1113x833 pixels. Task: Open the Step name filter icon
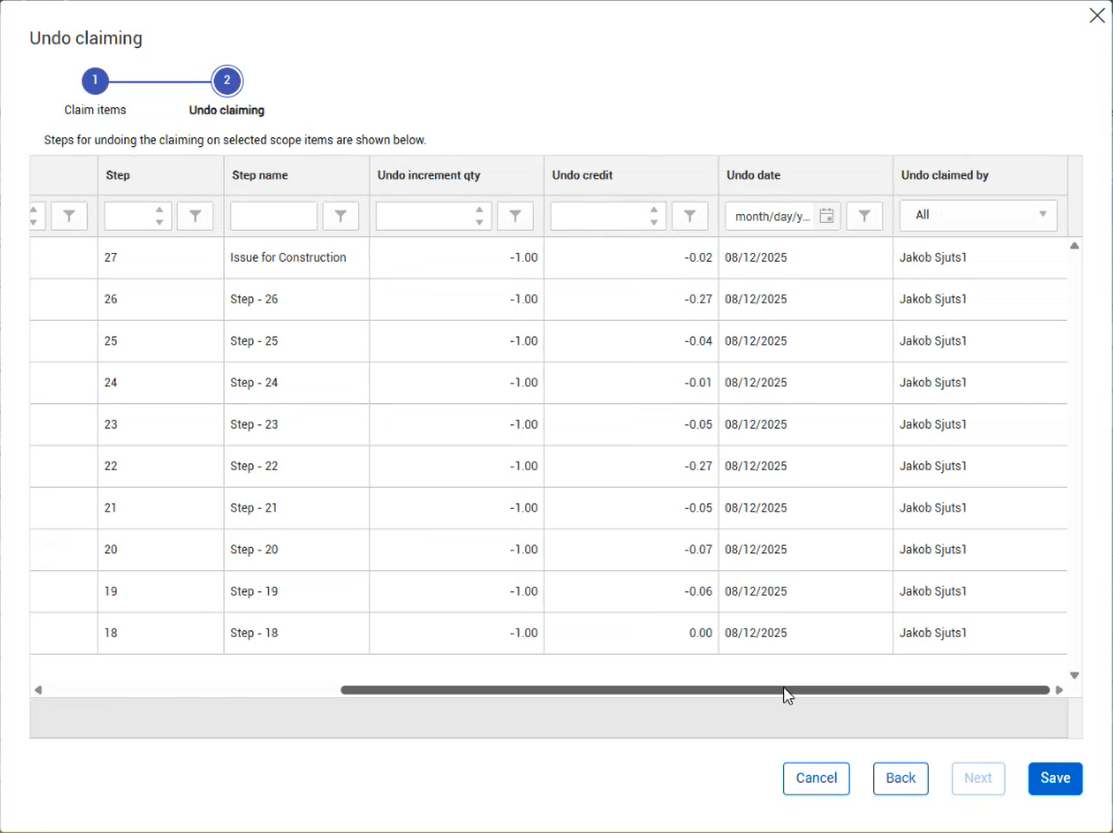coord(341,216)
